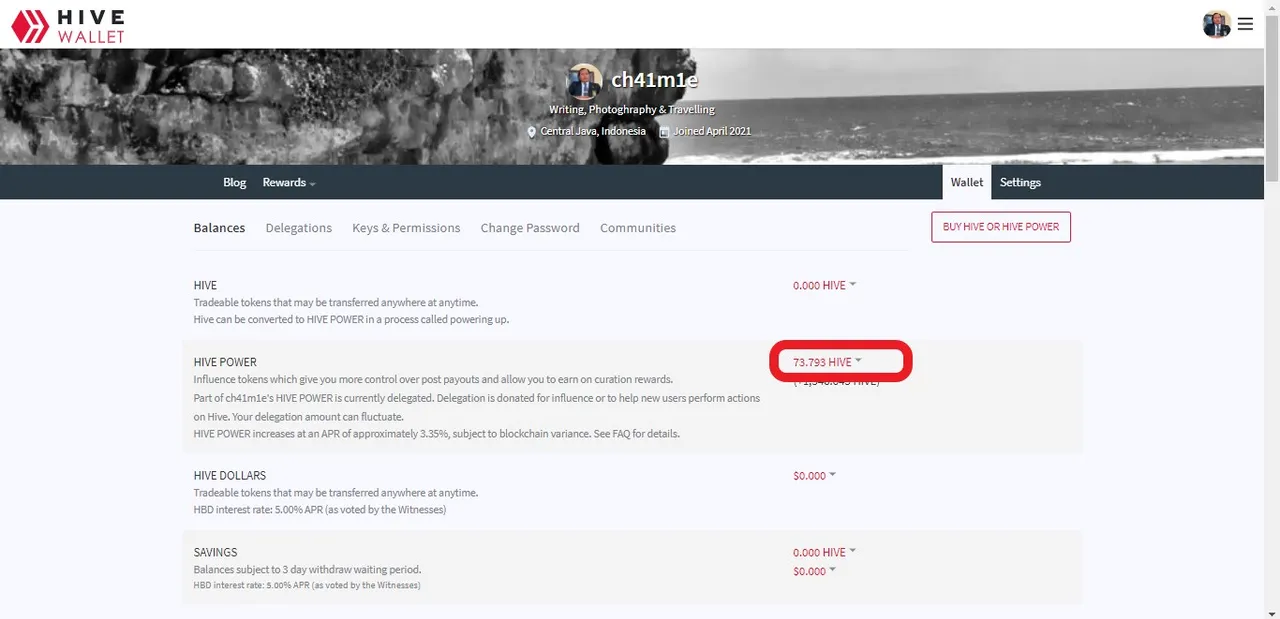Click the 'Joined April 2021' text
The height and width of the screenshot is (619, 1280).
pyautogui.click(x=712, y=131)
